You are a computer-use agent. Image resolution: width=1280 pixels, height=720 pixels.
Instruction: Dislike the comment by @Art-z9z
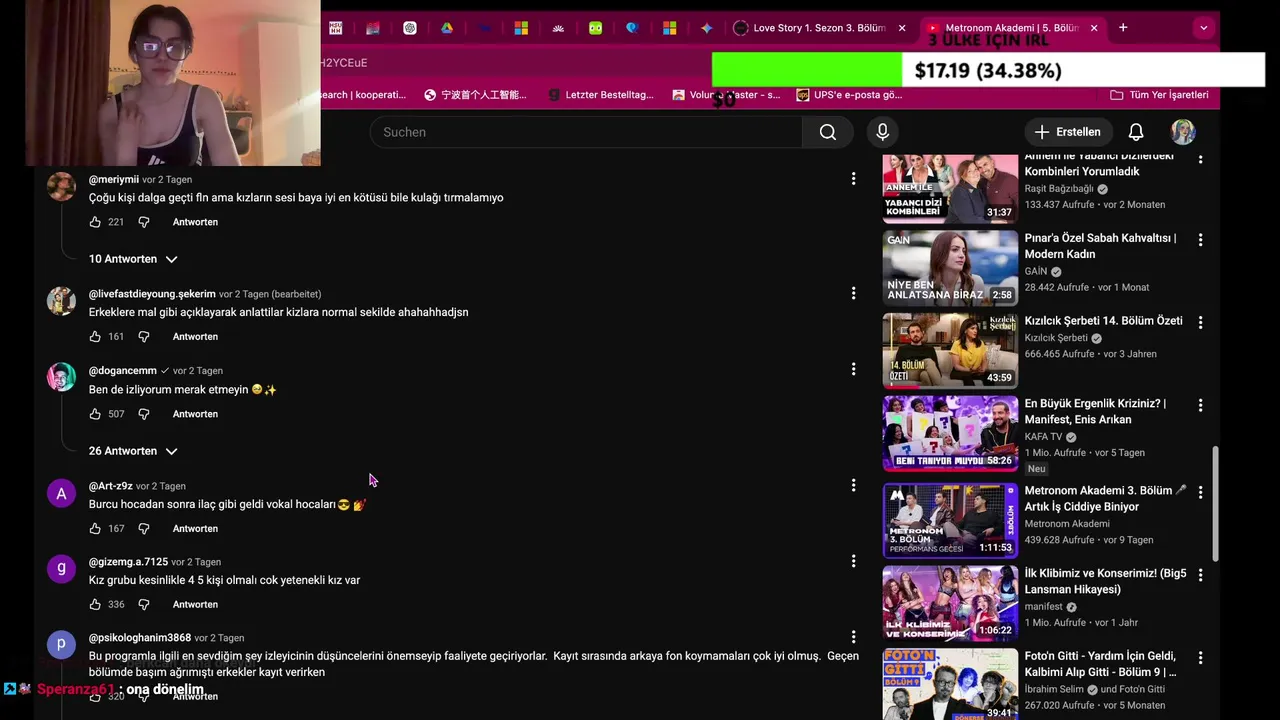(x=143, y=528)
